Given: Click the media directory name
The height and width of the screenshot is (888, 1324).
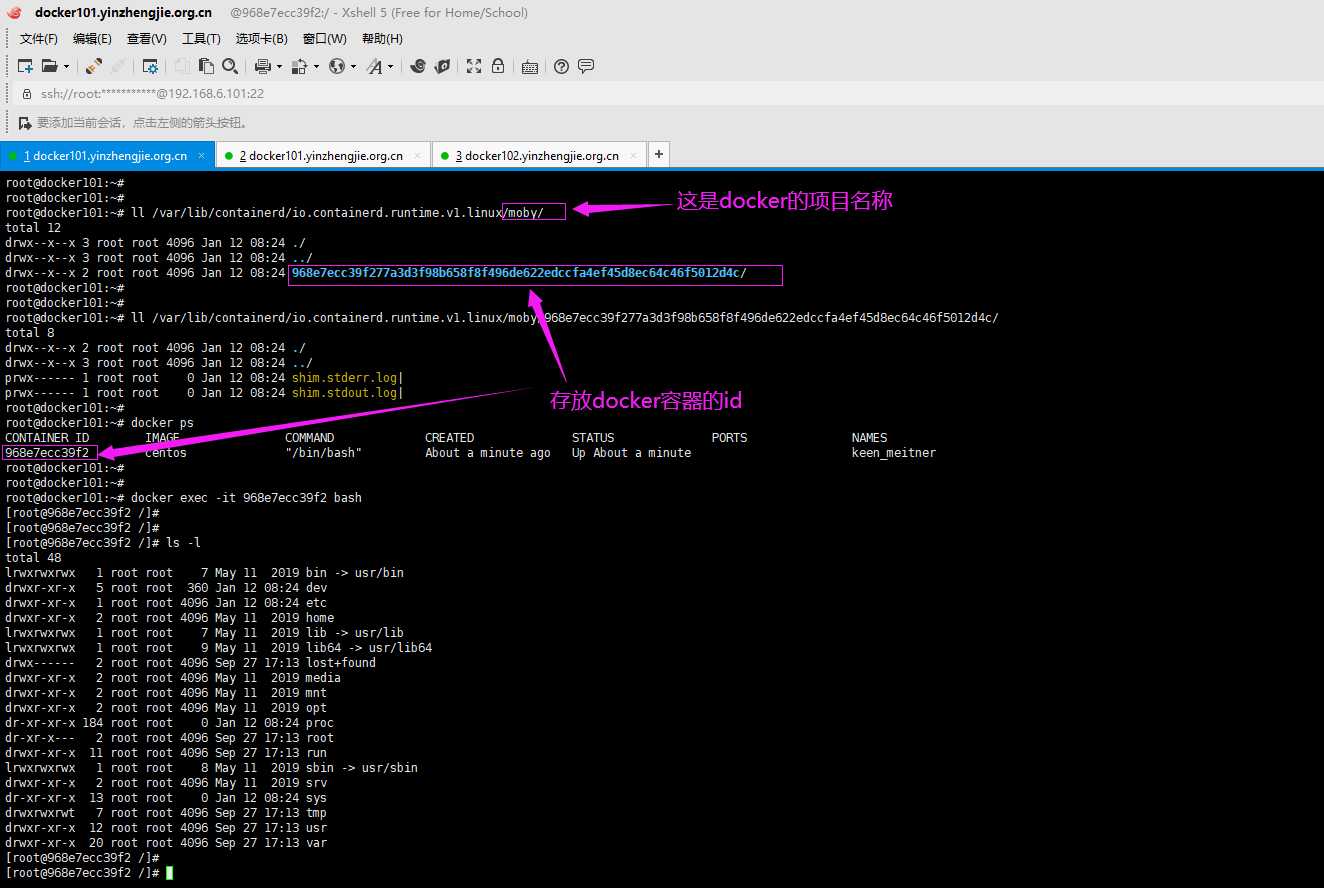Looking at the screenshot, I should (323, 678).
